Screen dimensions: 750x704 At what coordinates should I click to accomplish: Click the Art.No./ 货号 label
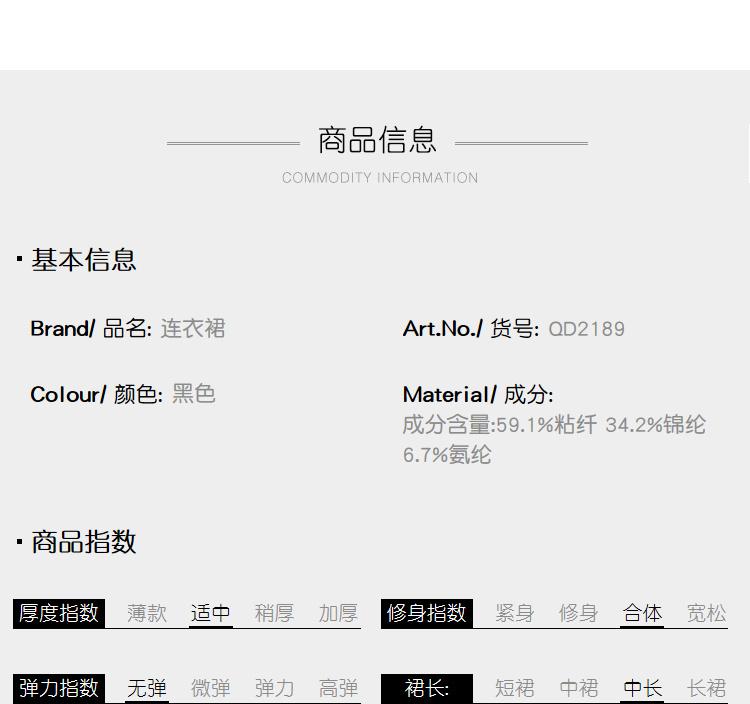click(x=471, y=329)
